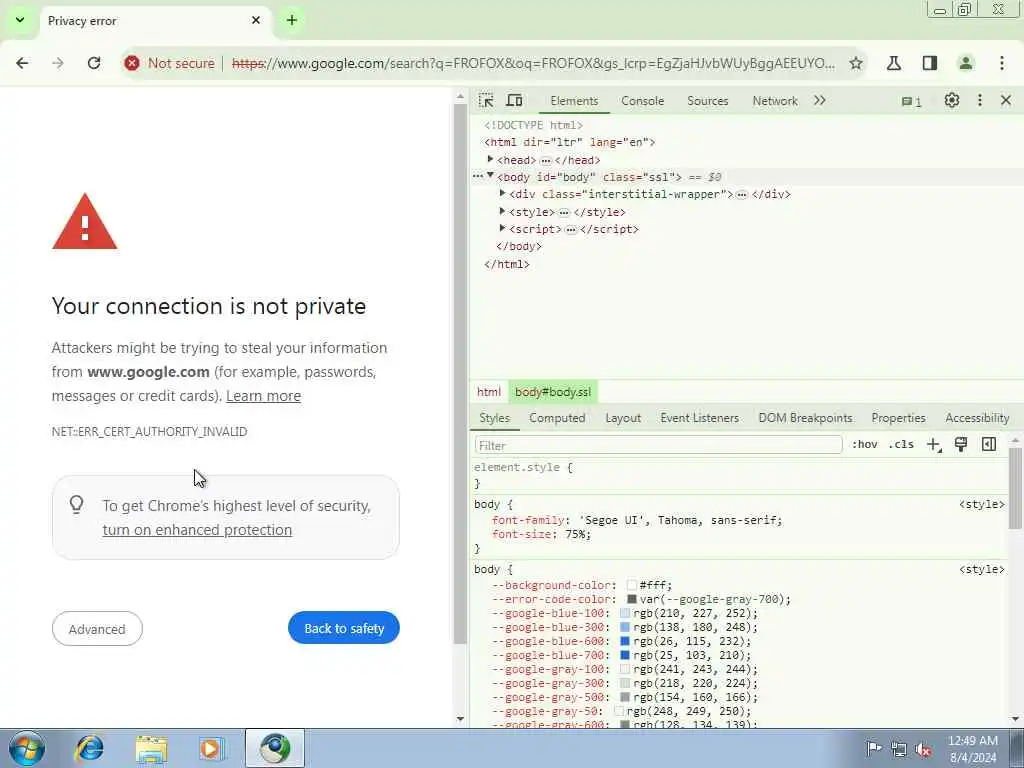
Task: Go back to previous page
Action: coord(22,63)
